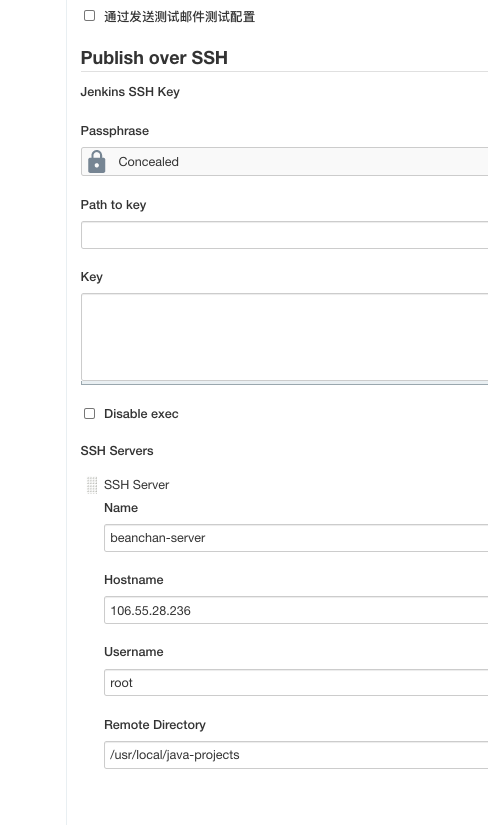
Task: Click the Concealed passphrase field
Action: pyautogui.click(x=284, y=162)
